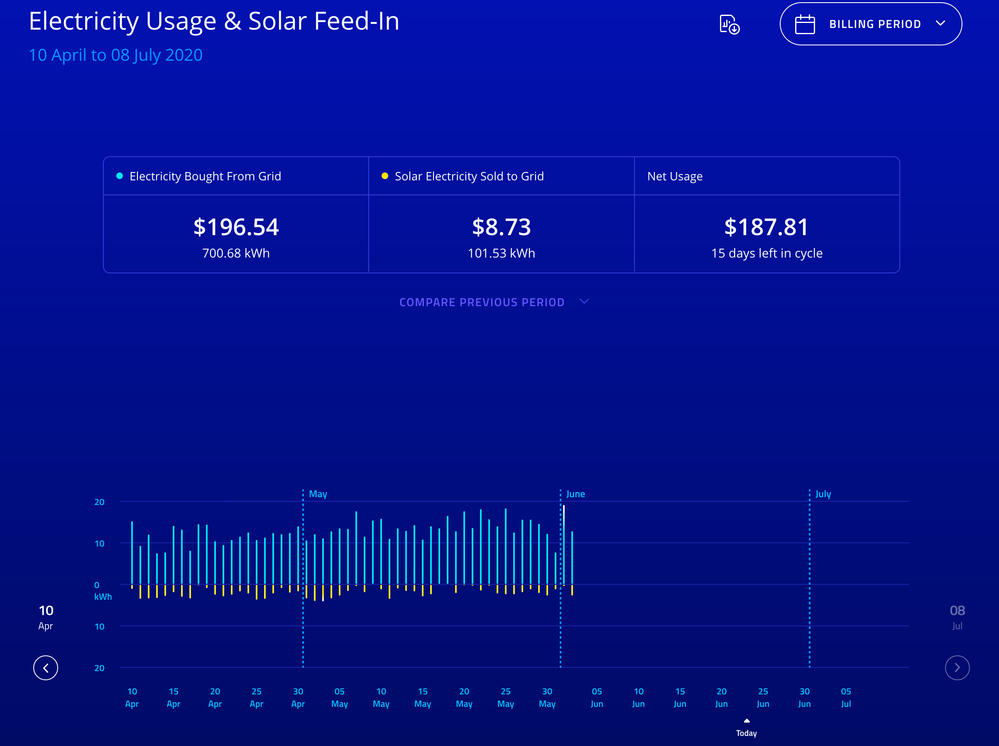
Task: Click the download usage data icon
Action: [730, 25]
